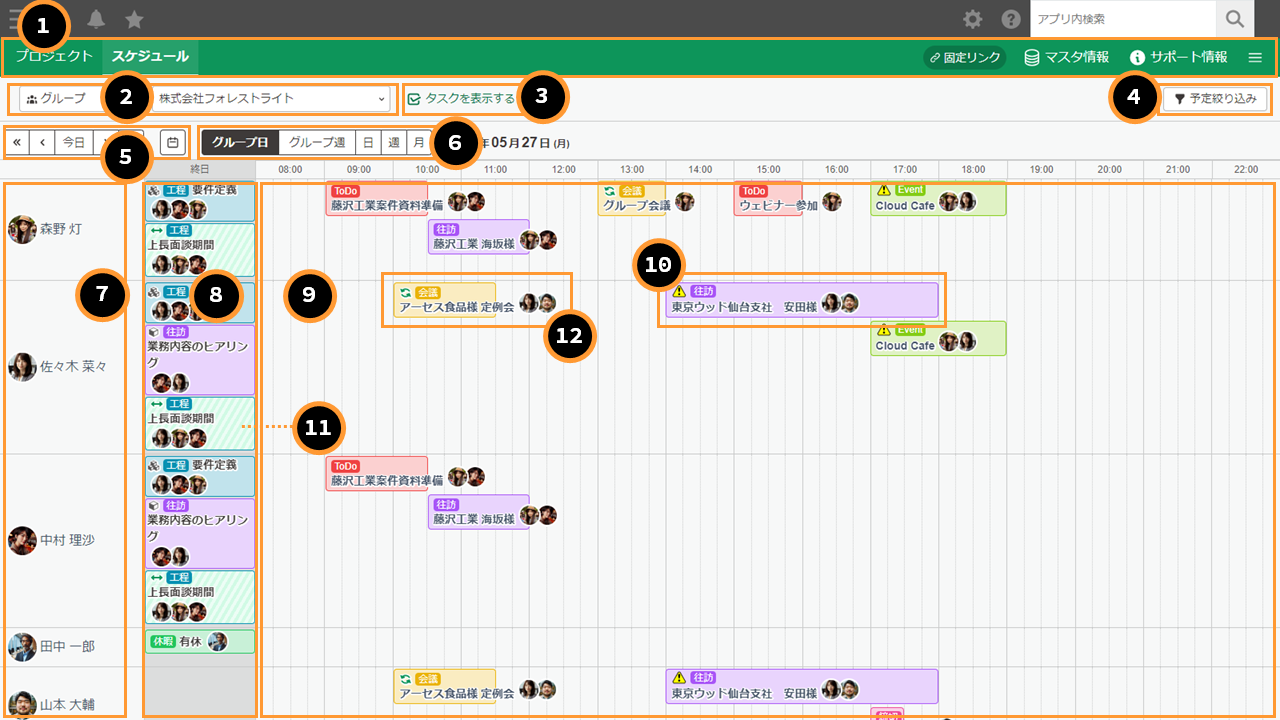Focus the アプリ内検索 search field
1280x720 pixels.
click(x=1123, y=19)
